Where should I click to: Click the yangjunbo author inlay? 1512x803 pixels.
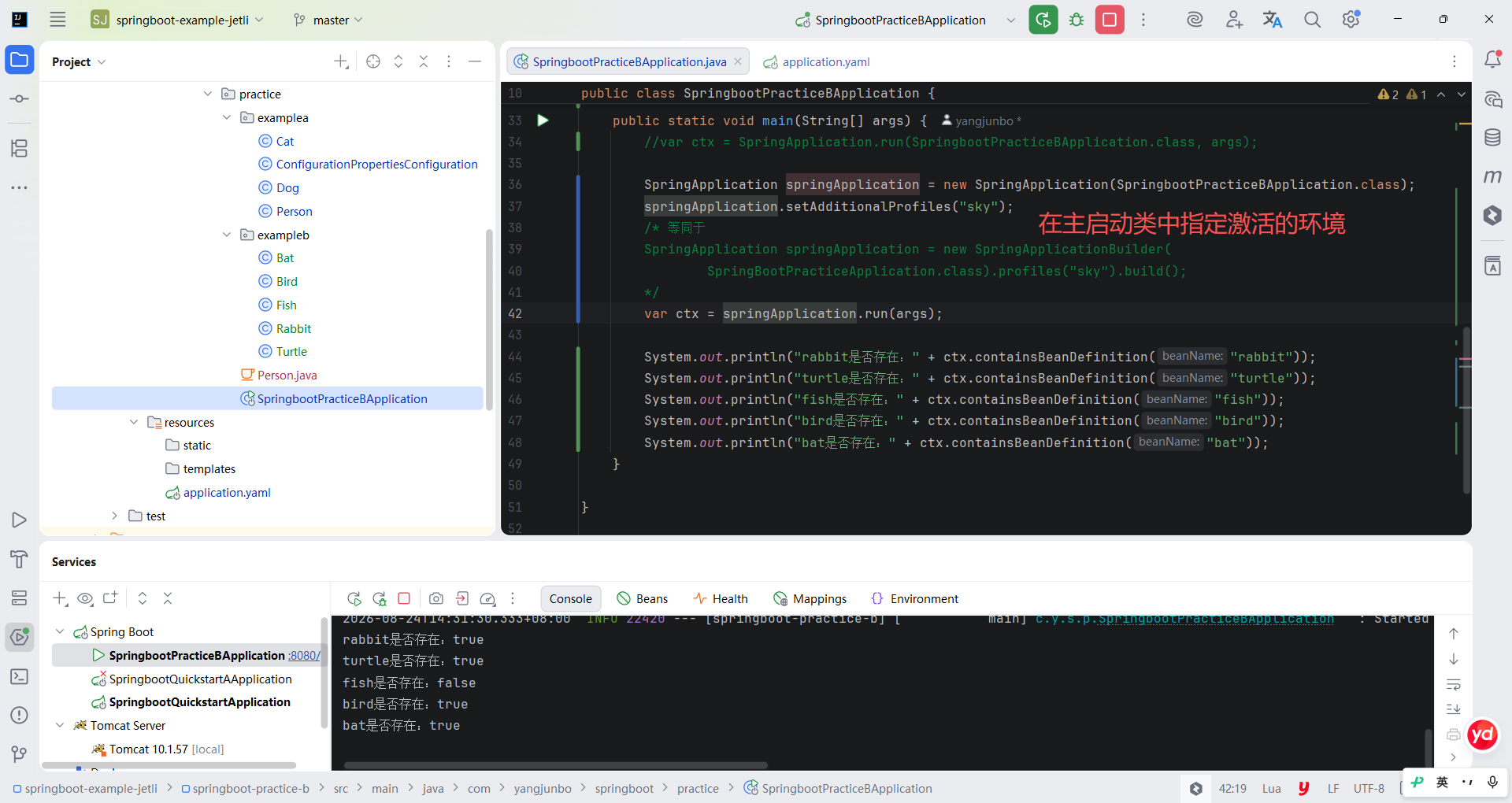tap(980, 120)
